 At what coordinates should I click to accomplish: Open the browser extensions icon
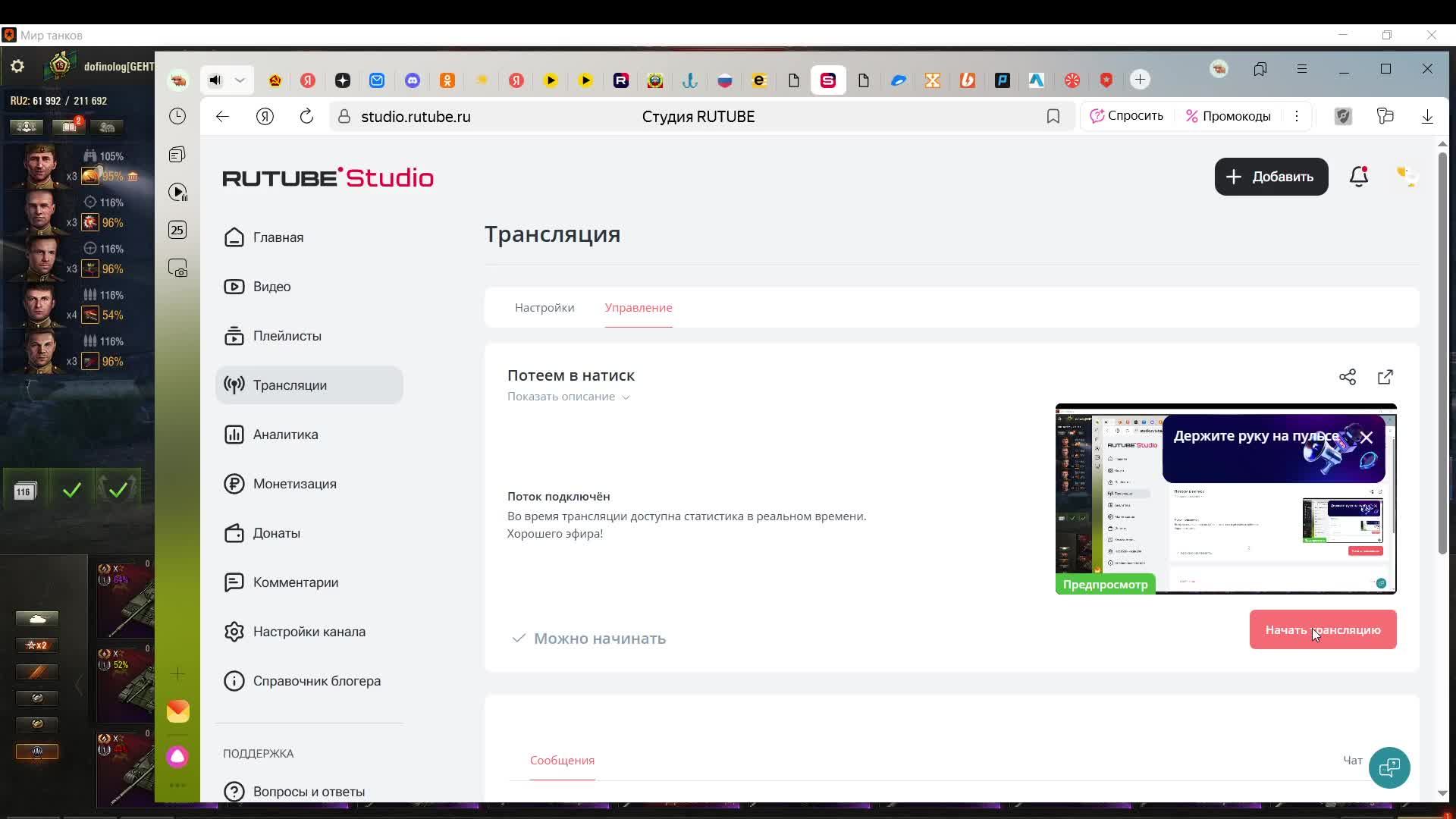[x=1385, y=116]
